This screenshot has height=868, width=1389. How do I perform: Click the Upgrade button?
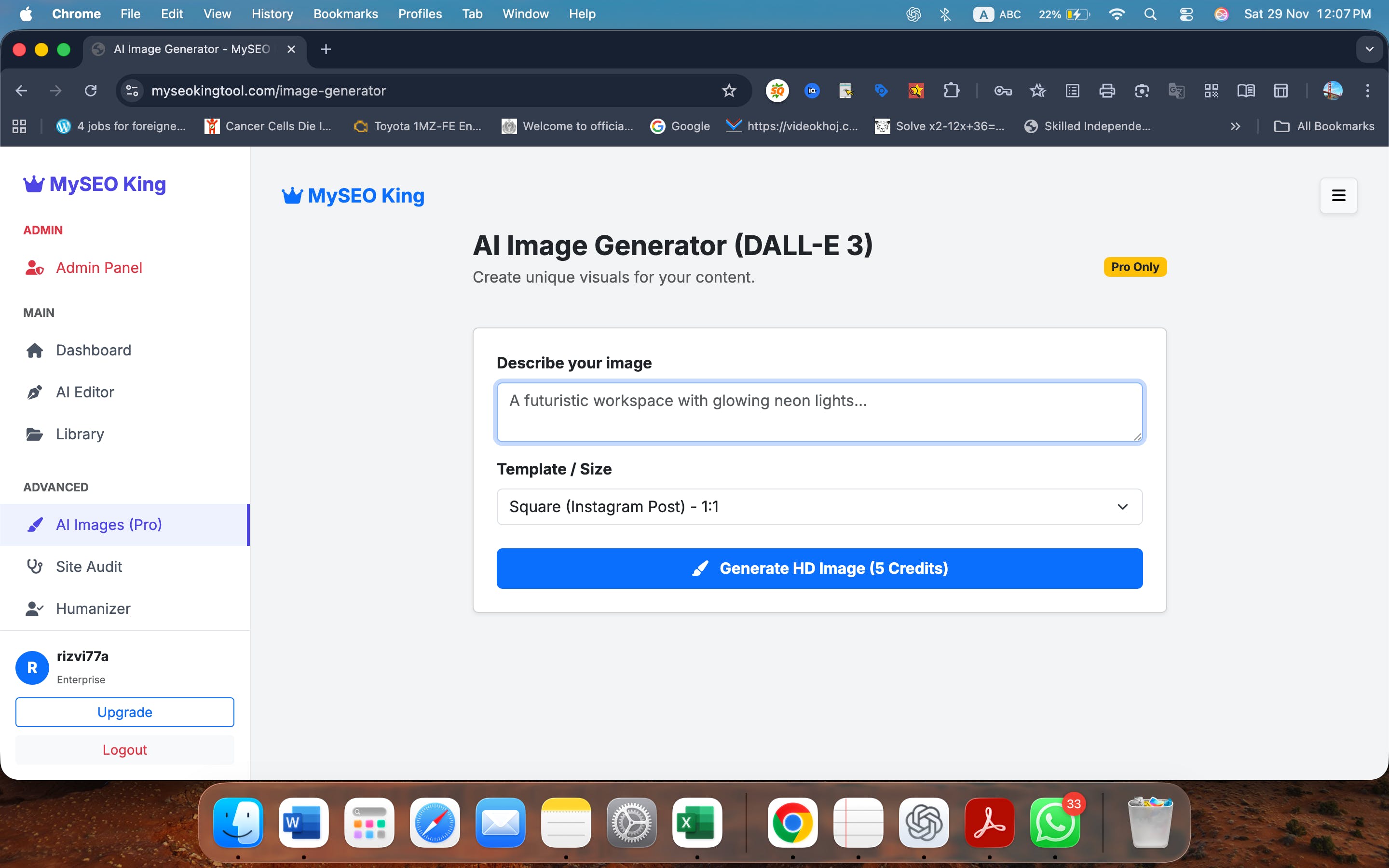click(x=124, y=712)
